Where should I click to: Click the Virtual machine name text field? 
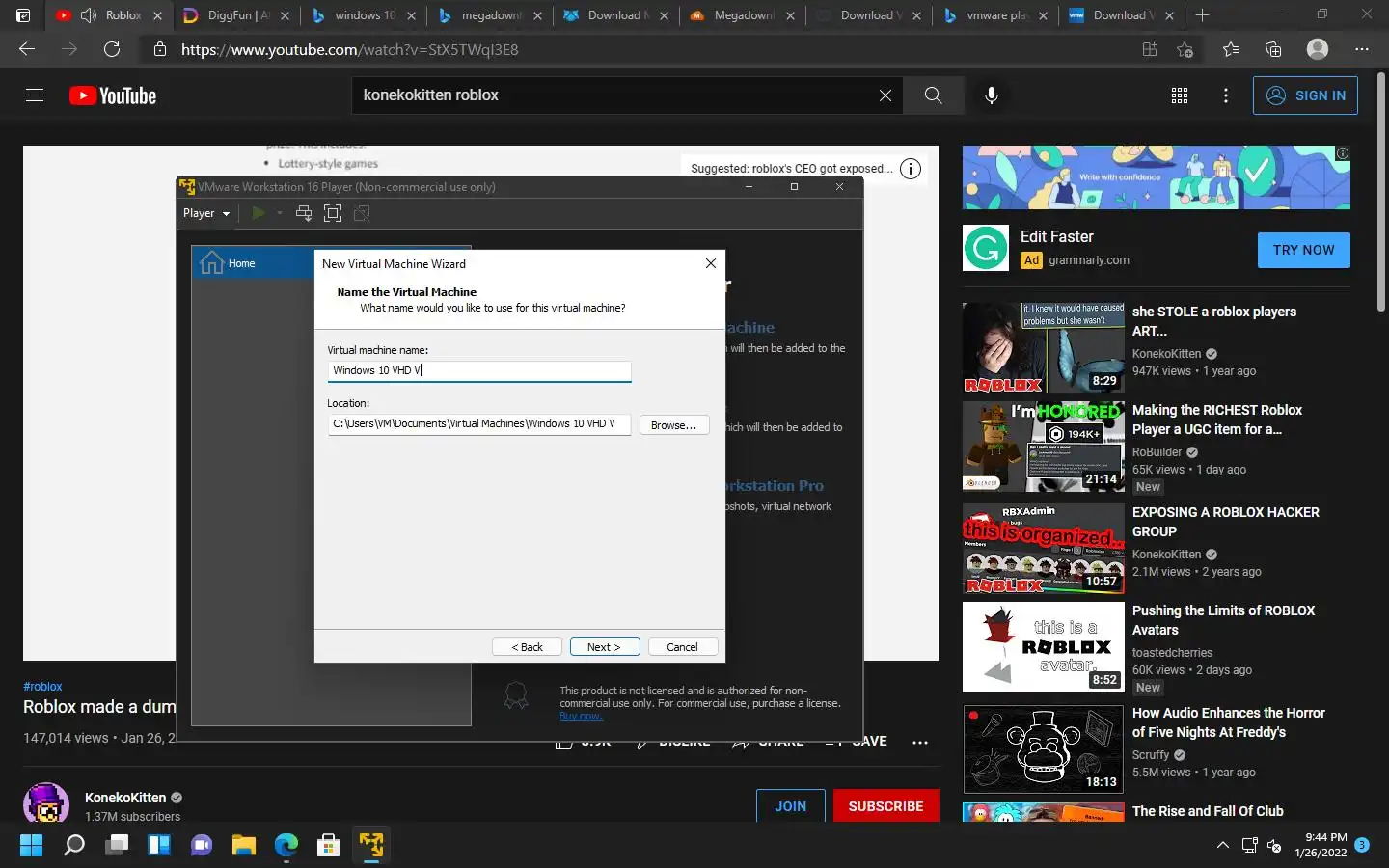click(x=479, y=370)
